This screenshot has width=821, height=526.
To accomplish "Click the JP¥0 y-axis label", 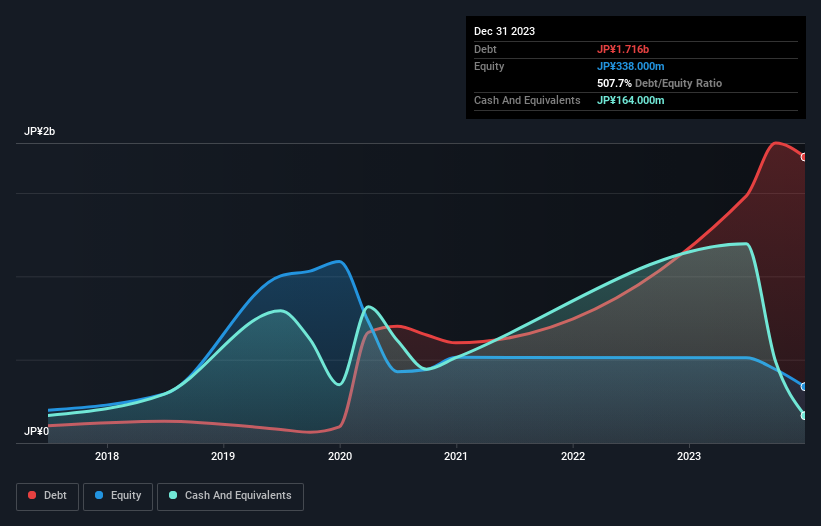I will click(x=36, y=431).
